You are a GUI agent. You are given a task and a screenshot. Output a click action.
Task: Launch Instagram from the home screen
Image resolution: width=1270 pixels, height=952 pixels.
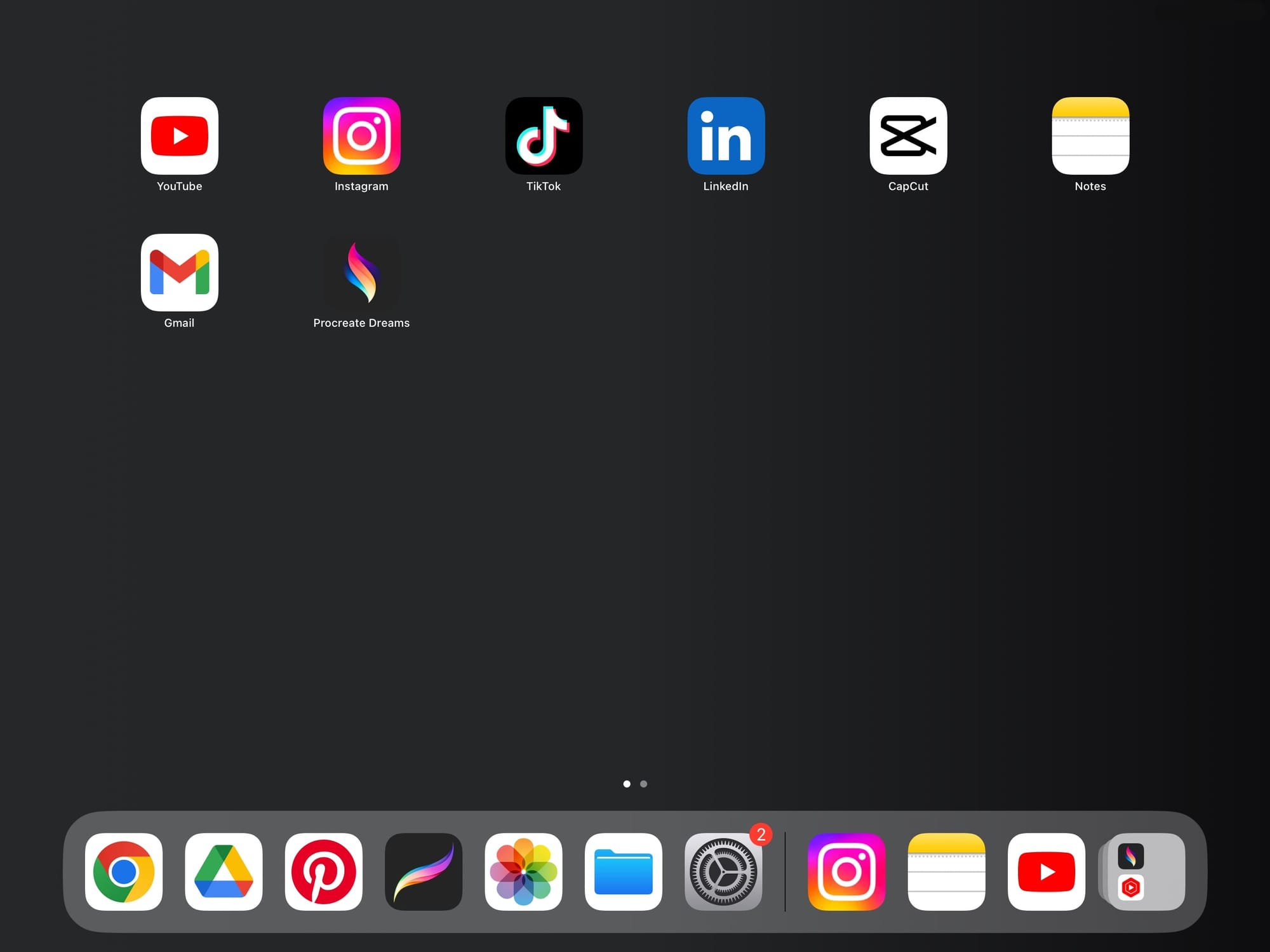(361, 136)
